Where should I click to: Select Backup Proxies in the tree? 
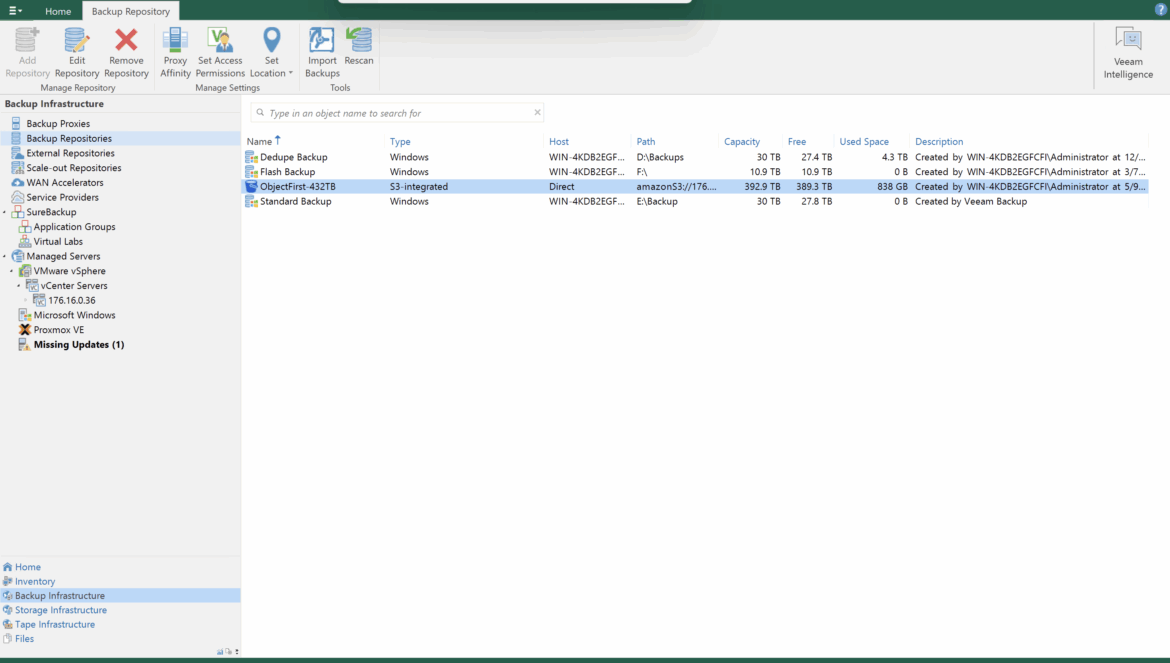click(58, 124)
